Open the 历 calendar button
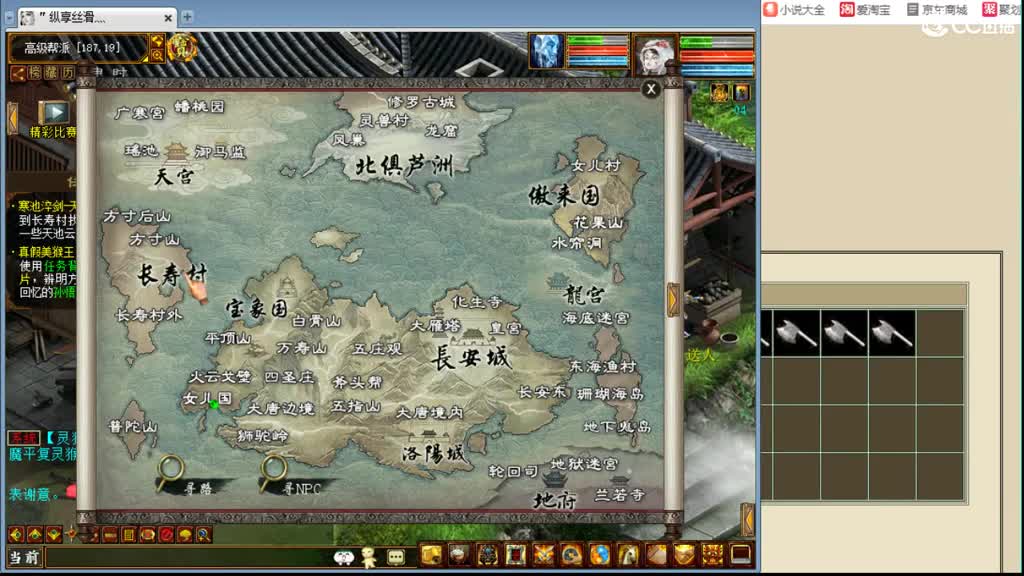1024x576 pixels. click(68, 73)
